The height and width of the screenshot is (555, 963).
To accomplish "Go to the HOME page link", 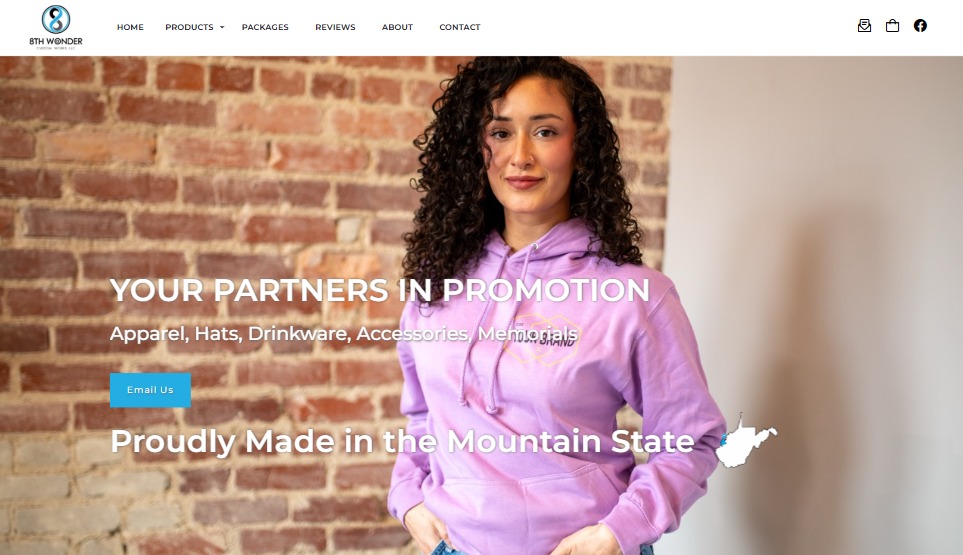I will pos(130,27).
